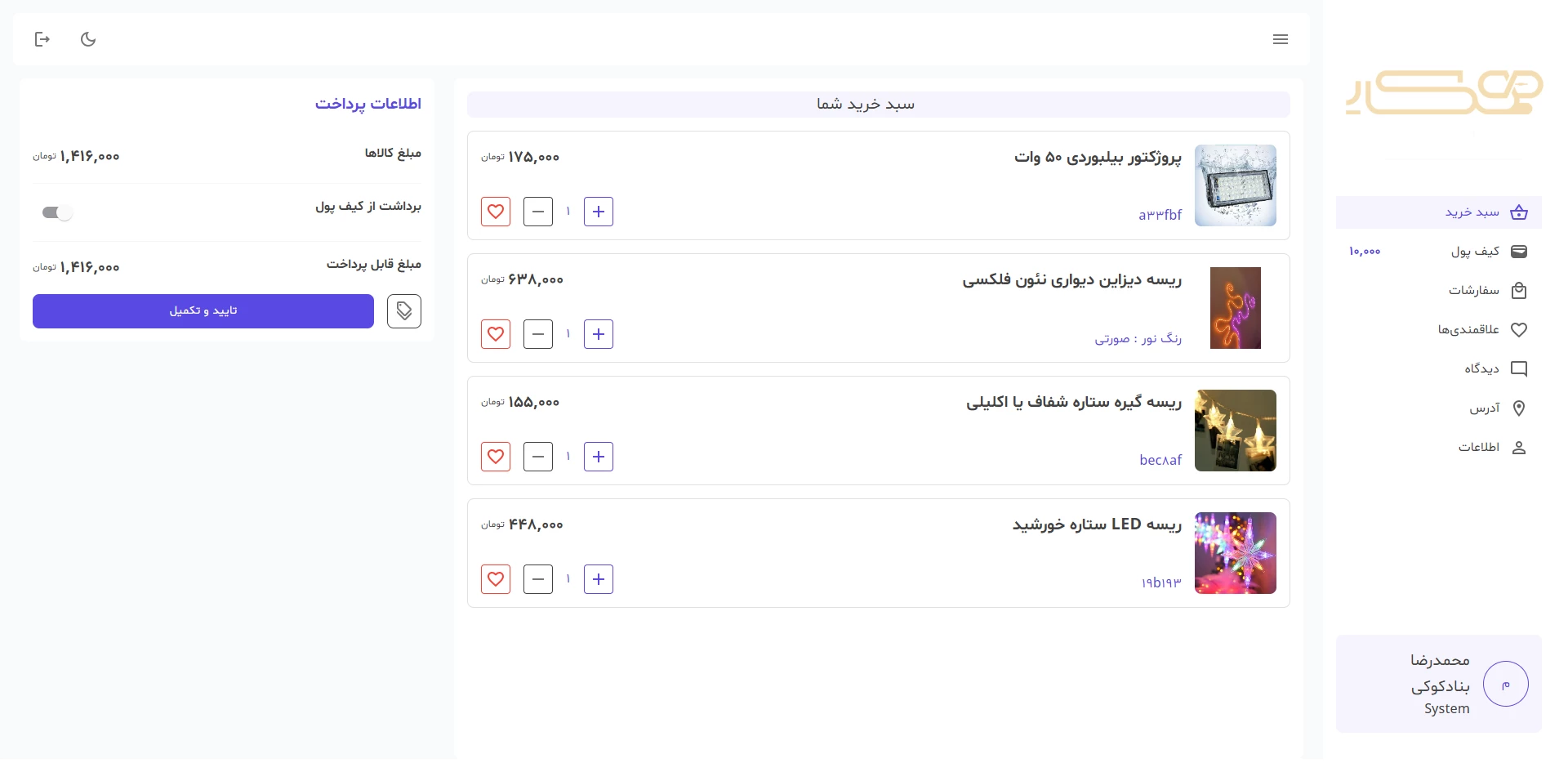Add ریسه گیره ستاره to favorites
Screen dimensions: 1568x772
tap(496, 457)
